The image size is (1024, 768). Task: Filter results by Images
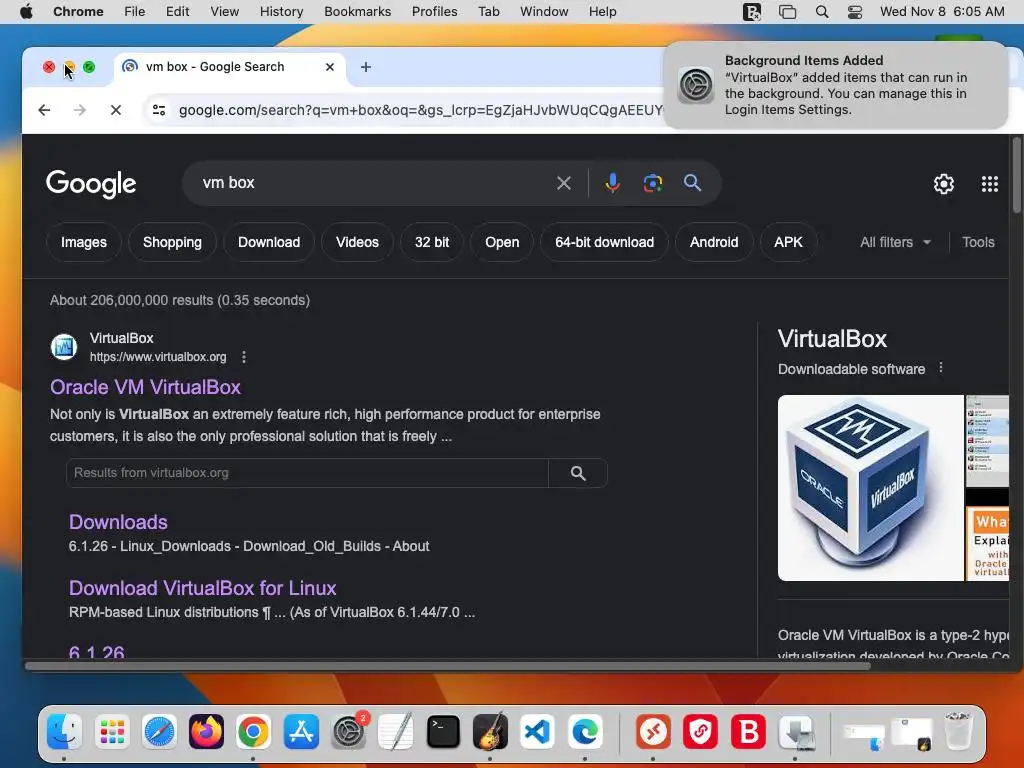pos(84,242)
